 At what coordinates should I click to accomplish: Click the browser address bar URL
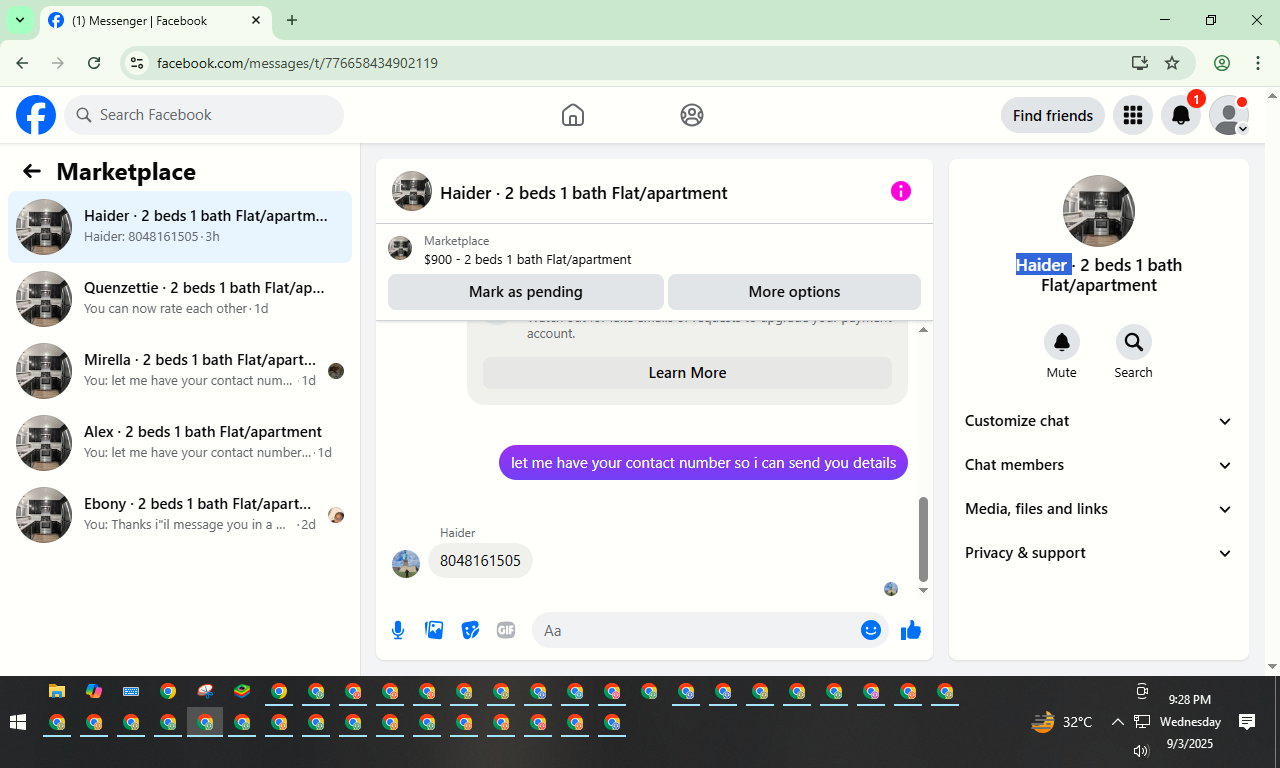pos(297,63)
